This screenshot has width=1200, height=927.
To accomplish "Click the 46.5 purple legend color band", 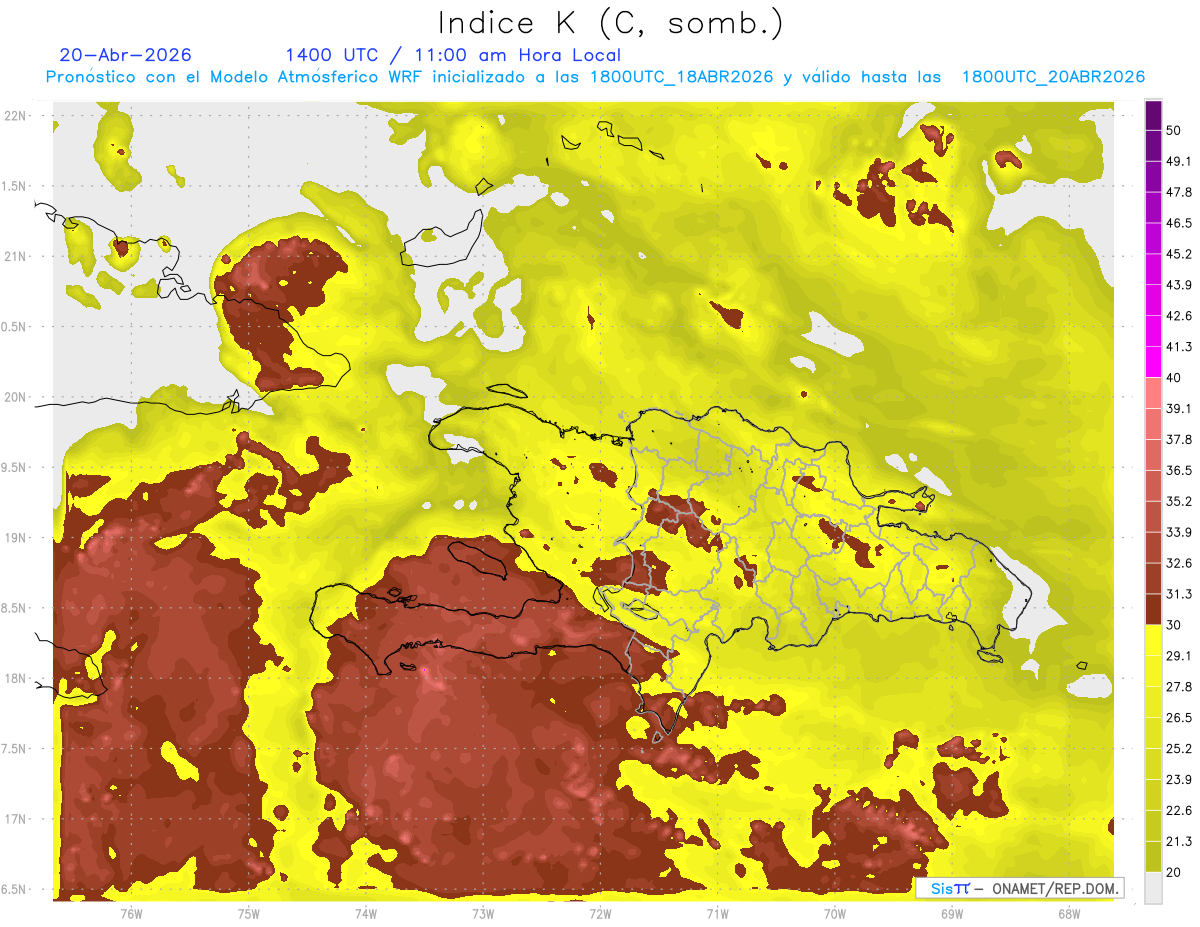I will click(x=1153, y=208).
